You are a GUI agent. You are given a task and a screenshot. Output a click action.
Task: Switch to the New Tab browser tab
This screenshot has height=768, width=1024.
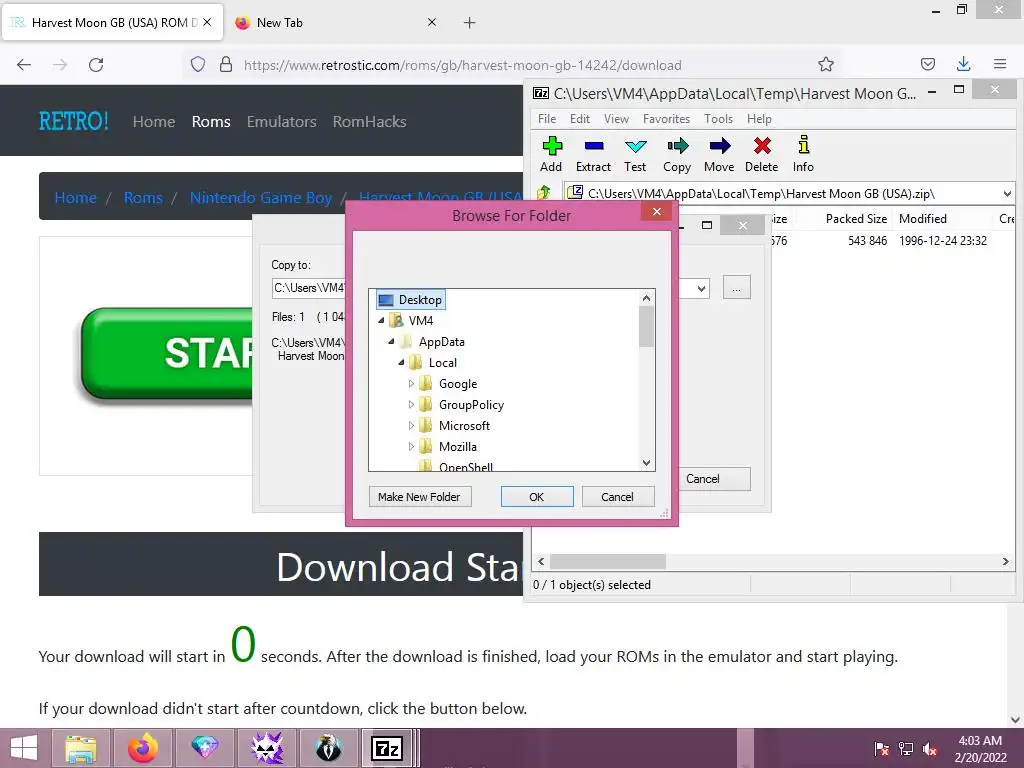pos(335,23)
